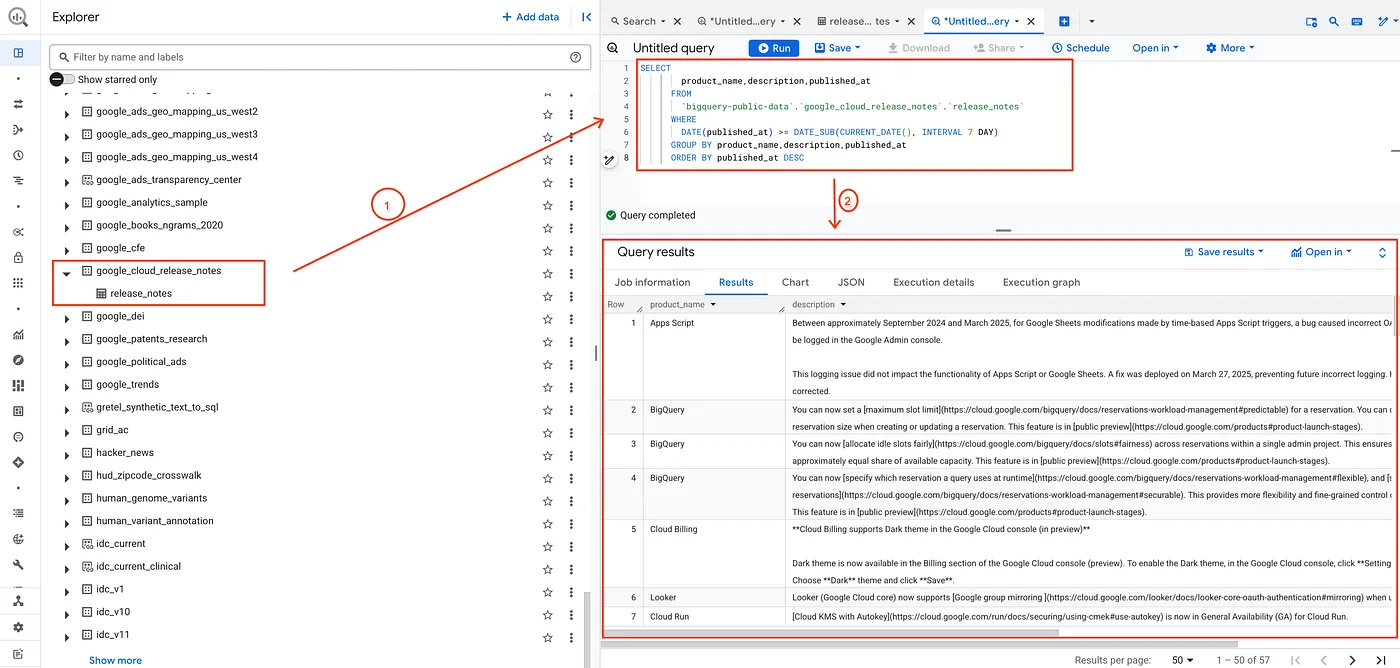Open the Save dropdown in the query toolbar
This screenshot has height=668, width=1400.
838,47
